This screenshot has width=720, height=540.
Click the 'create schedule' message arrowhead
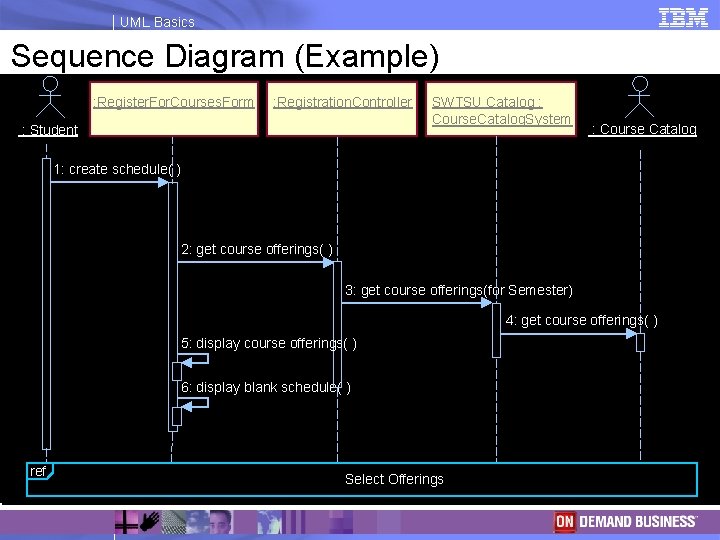click(163, 182)
